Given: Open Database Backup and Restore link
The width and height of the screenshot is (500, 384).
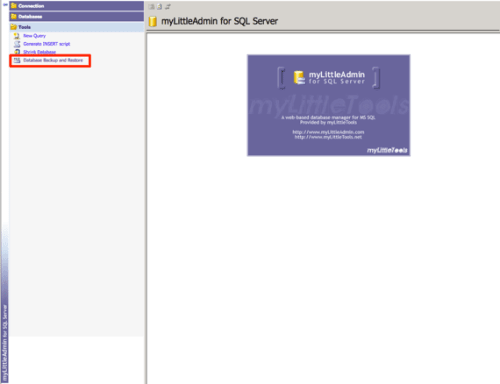Looking at the screenshot, I should [x=53, y=60].
